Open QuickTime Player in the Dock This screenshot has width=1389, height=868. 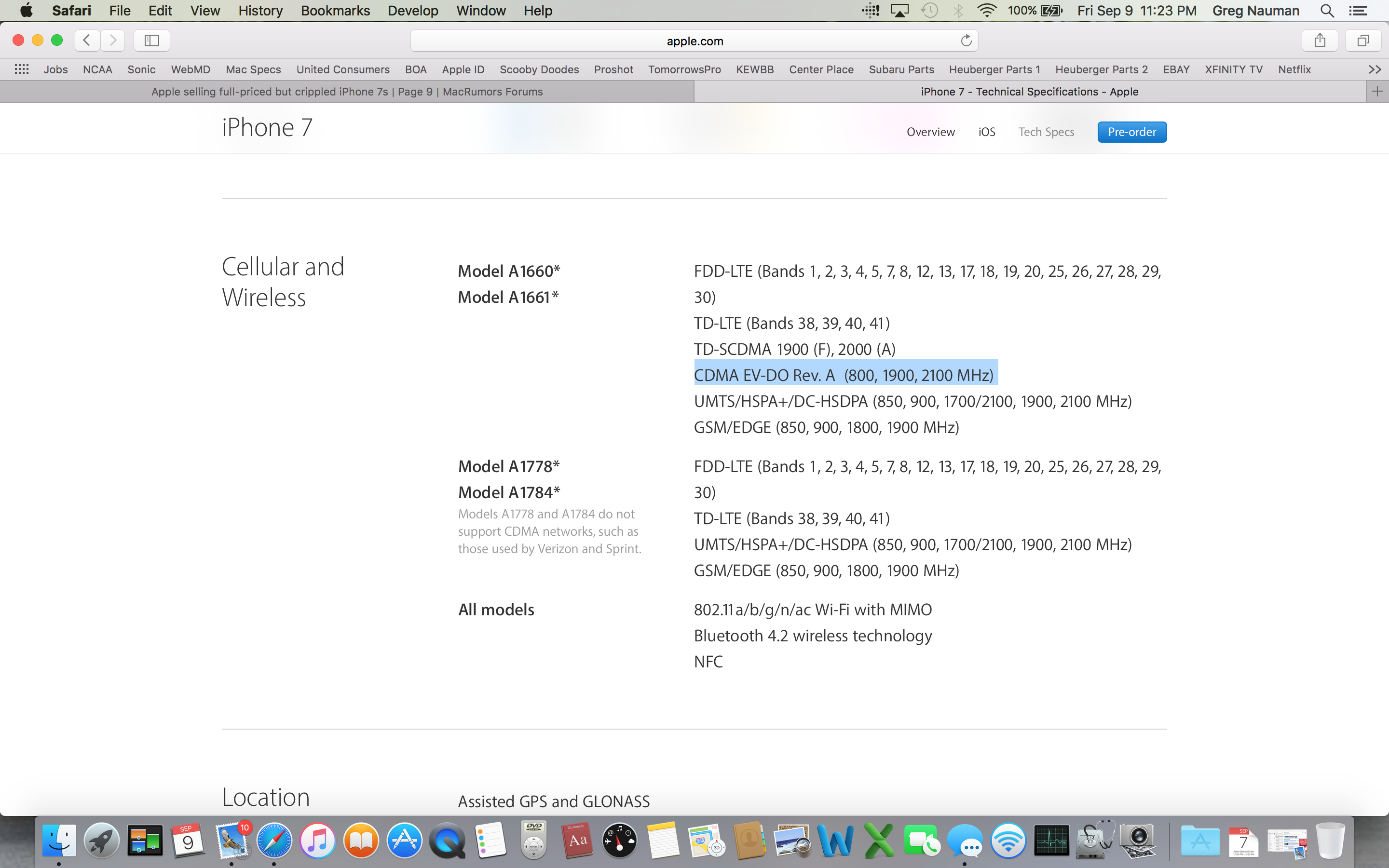click(447, 841)
